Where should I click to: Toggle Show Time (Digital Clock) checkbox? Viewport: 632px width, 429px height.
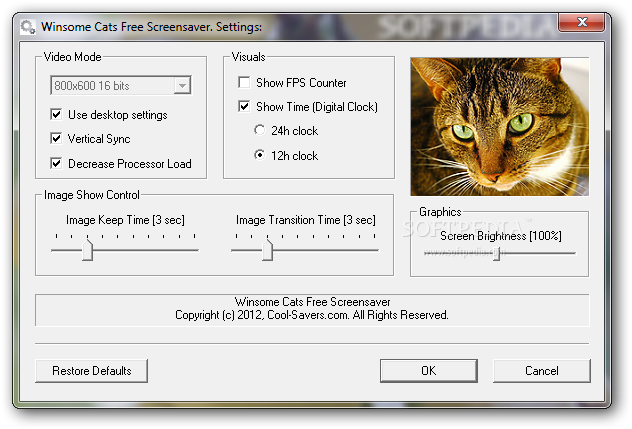(244, 106)
